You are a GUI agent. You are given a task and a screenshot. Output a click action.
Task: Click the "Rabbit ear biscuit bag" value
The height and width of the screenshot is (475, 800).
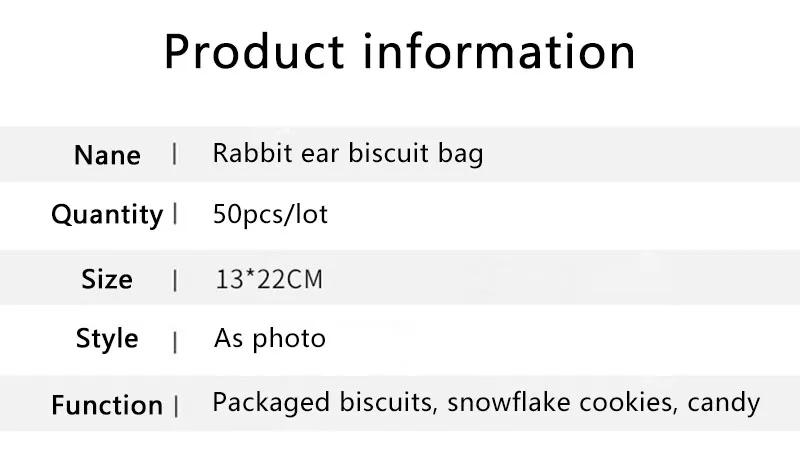click(x=348, y=154)
